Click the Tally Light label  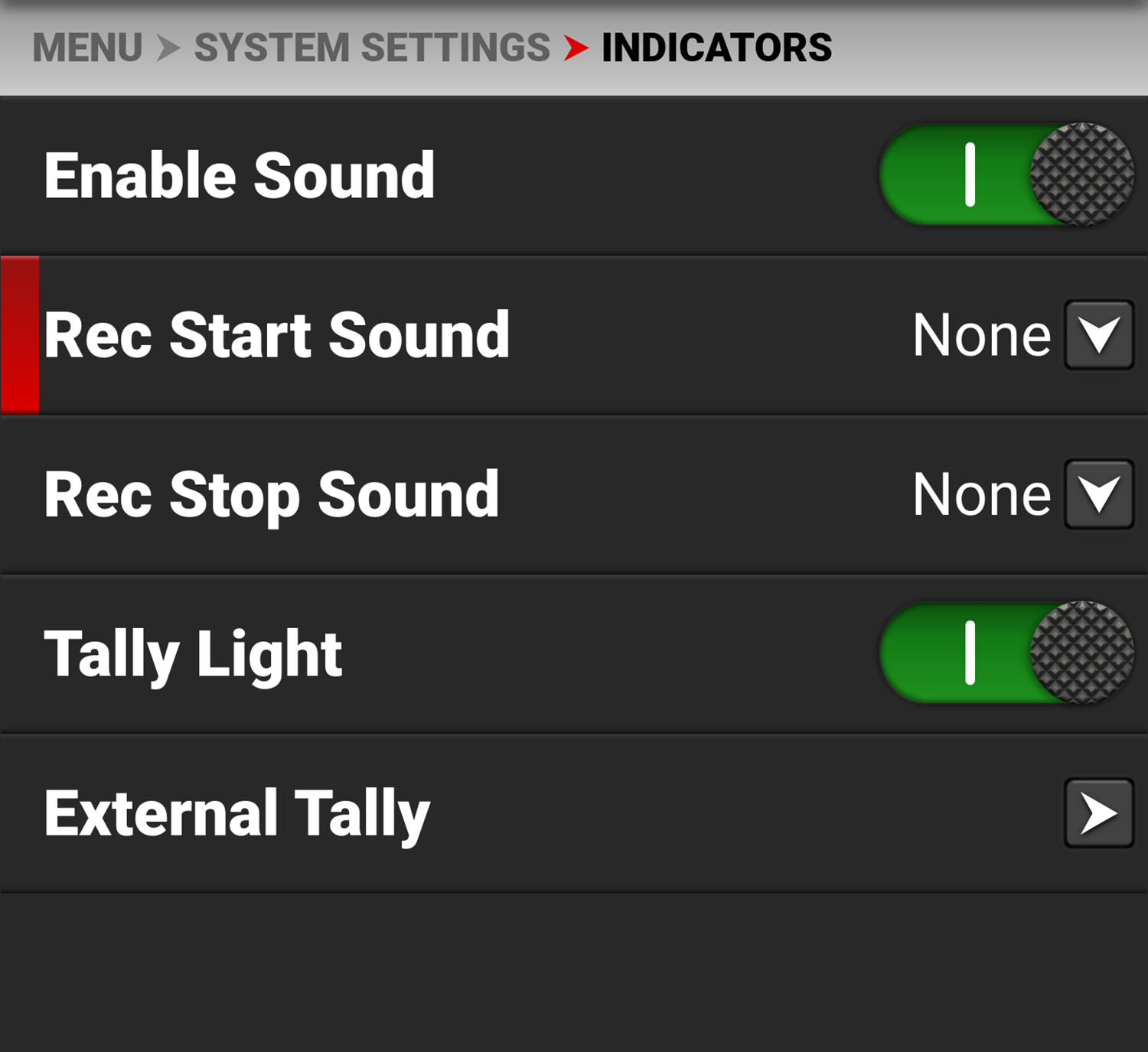click(x=194, y=654)
